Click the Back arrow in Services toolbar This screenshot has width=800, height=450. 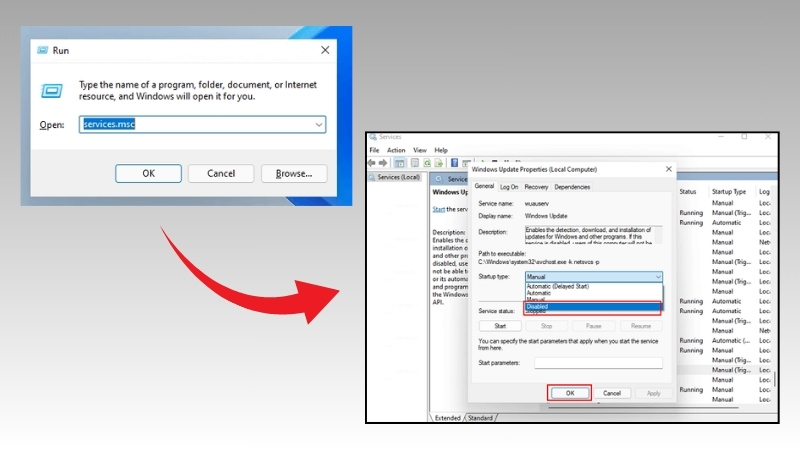[371, 163]
